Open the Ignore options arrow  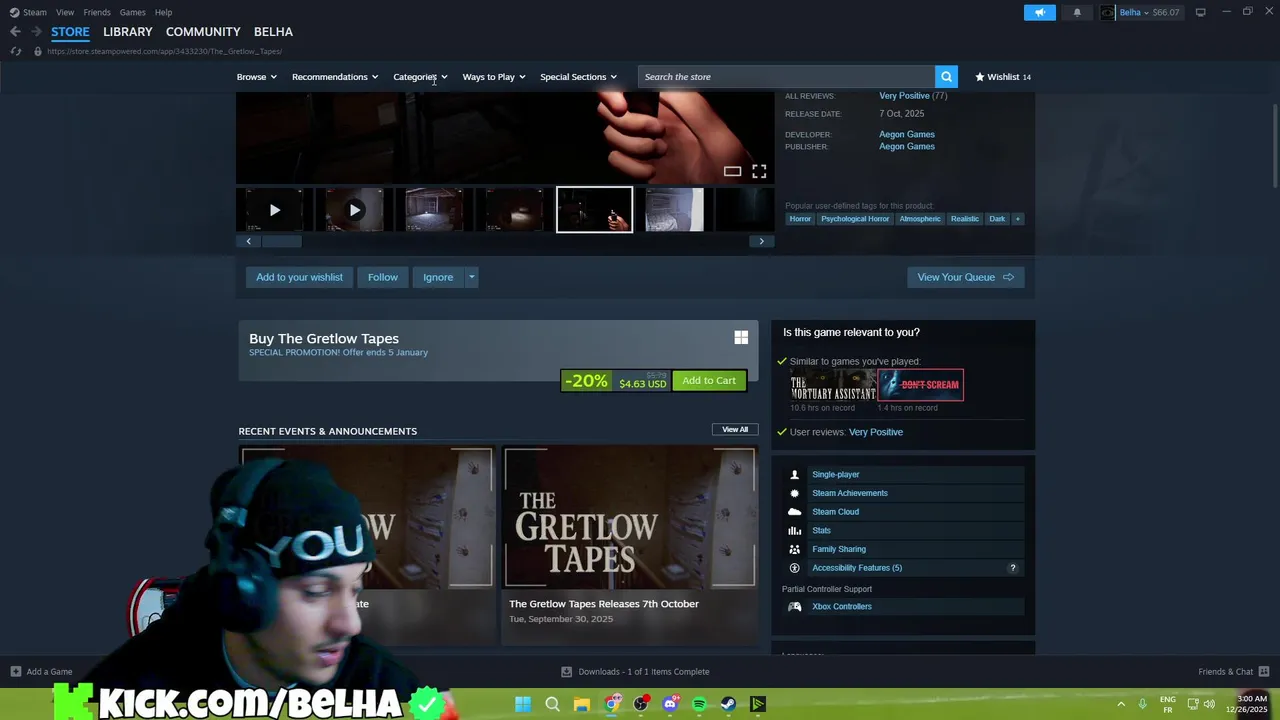point(471,277)
